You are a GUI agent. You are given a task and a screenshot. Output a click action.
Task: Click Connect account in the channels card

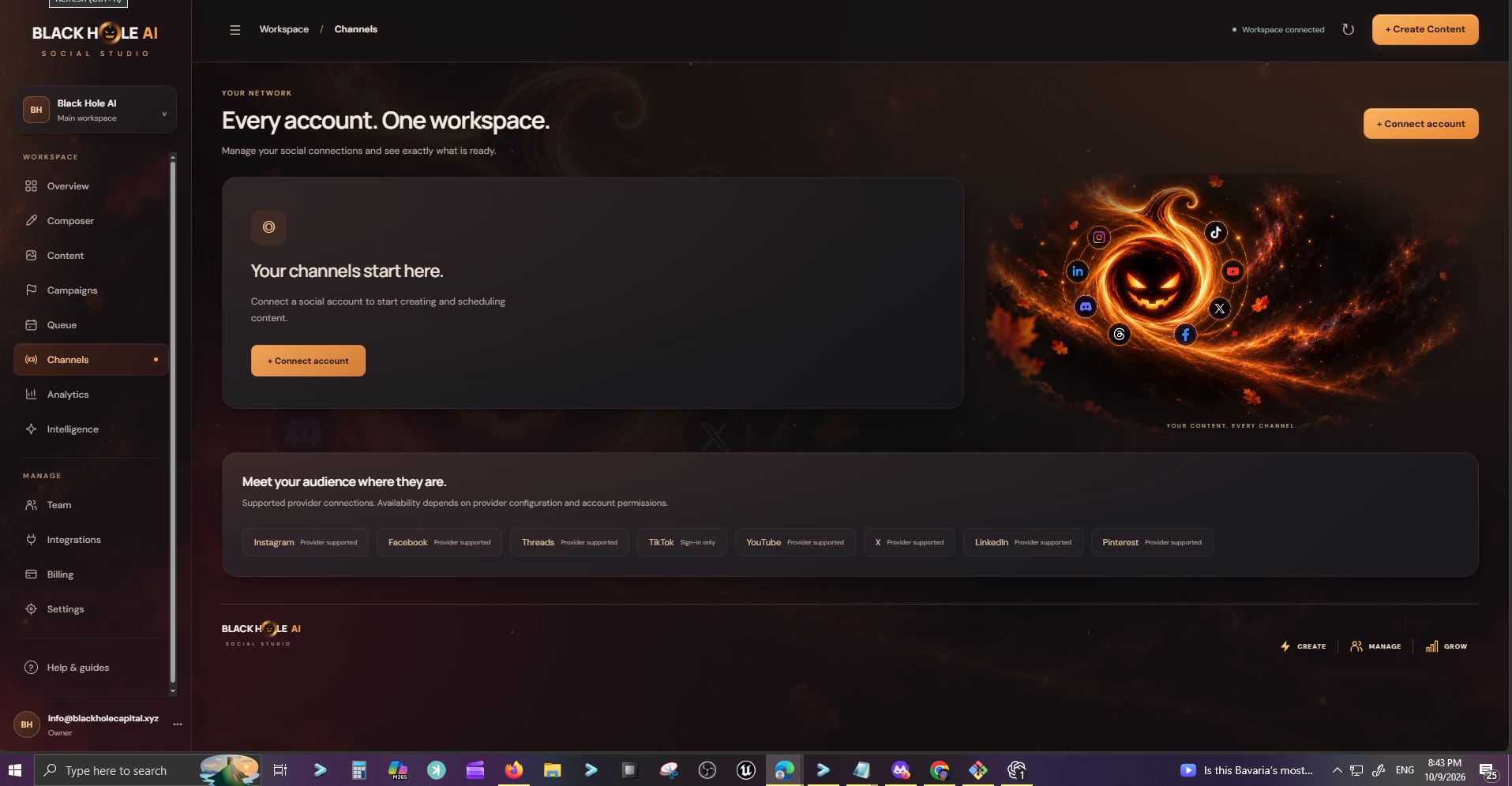click(308, 361)
